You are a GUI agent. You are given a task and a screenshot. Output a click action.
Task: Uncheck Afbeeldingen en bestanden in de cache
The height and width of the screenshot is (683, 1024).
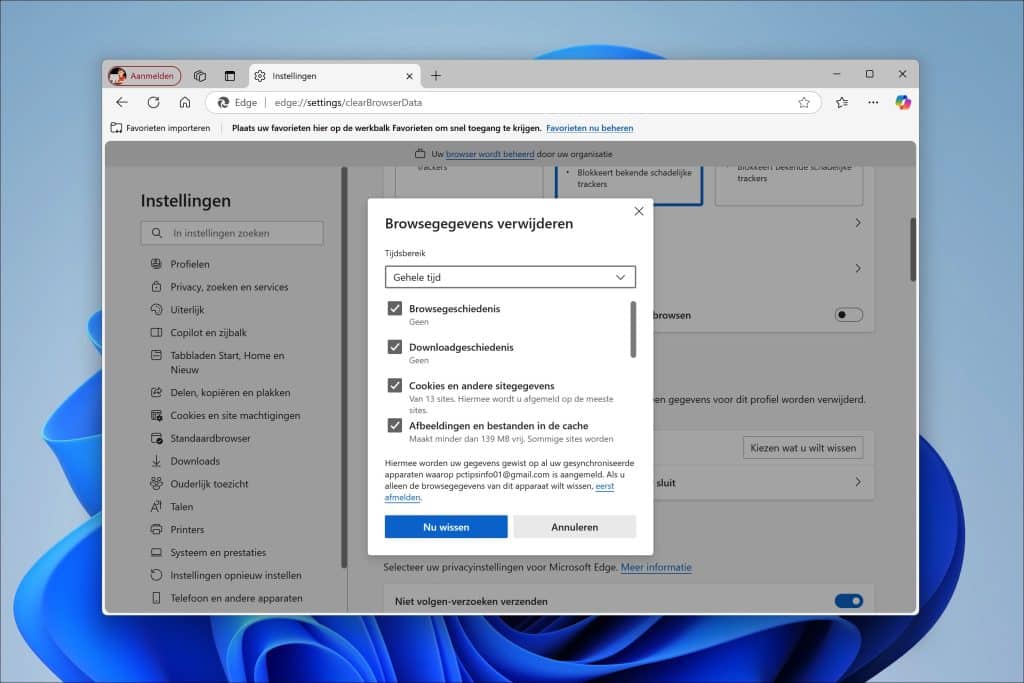(x=394, y=425)
